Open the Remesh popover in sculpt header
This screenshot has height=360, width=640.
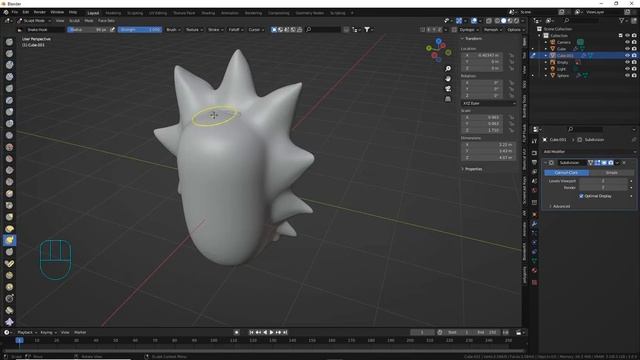(x=492, y=30)
